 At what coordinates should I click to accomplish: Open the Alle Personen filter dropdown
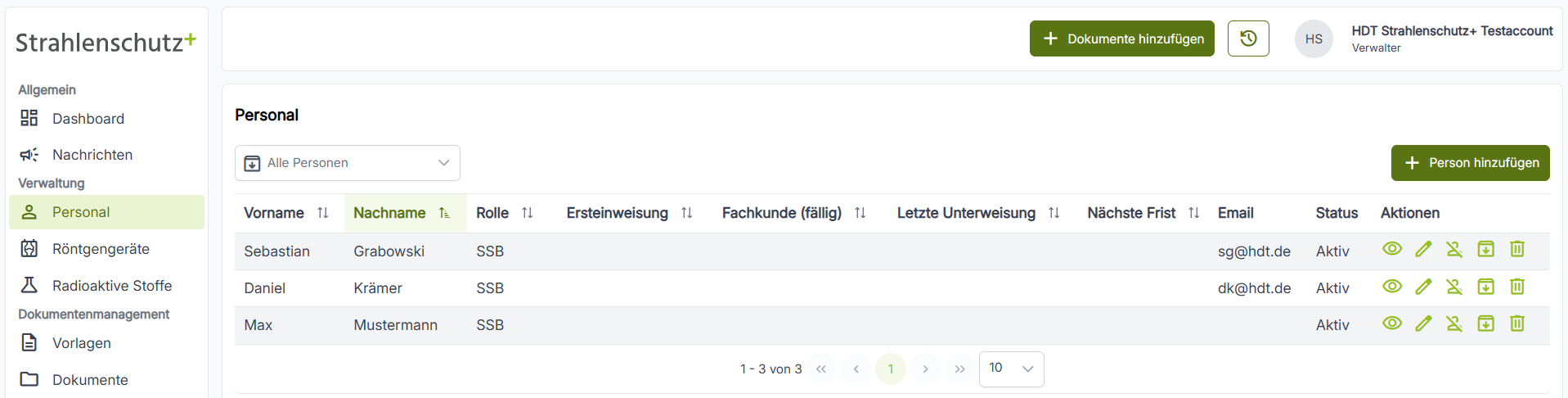[x=348, y=163]
